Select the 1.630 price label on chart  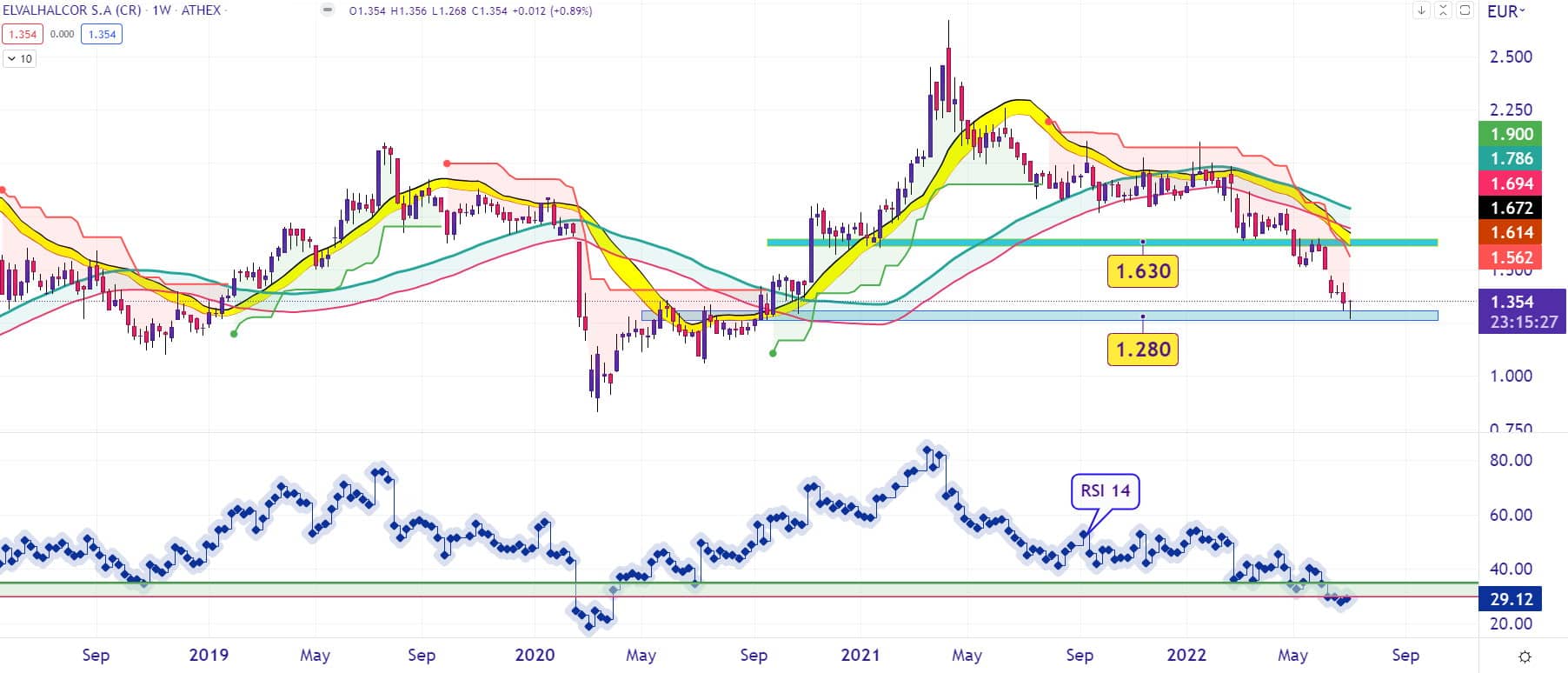point(1143,271)
